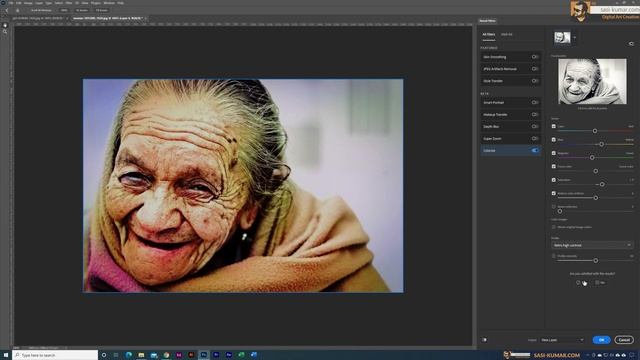Open the Output dropdown set to New Layer
This screenshot has height=360, width=640.
[562, 340]
